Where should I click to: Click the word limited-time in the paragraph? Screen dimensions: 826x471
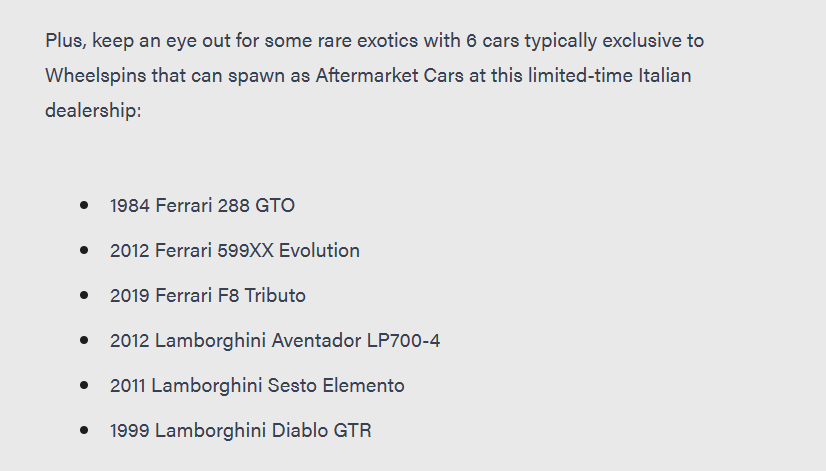[x=581, y=75]
